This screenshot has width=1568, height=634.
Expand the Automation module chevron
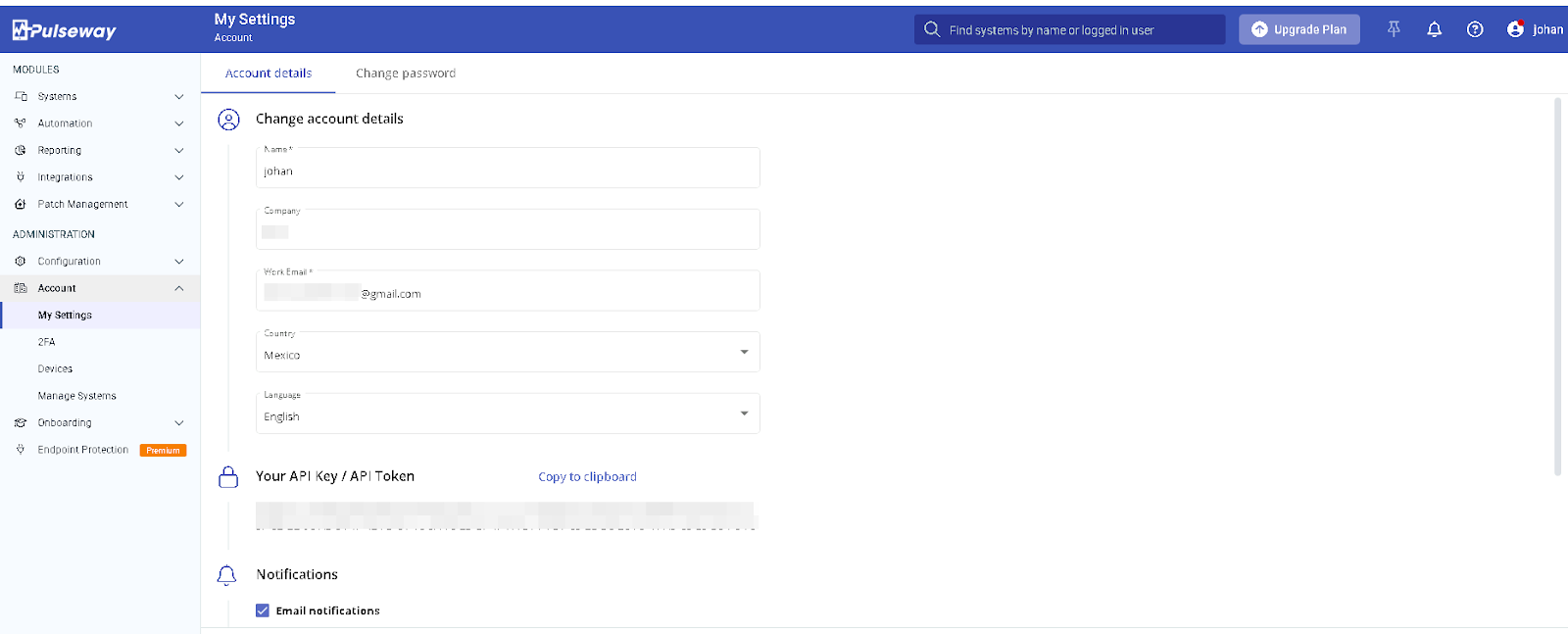tap(178, 123)
